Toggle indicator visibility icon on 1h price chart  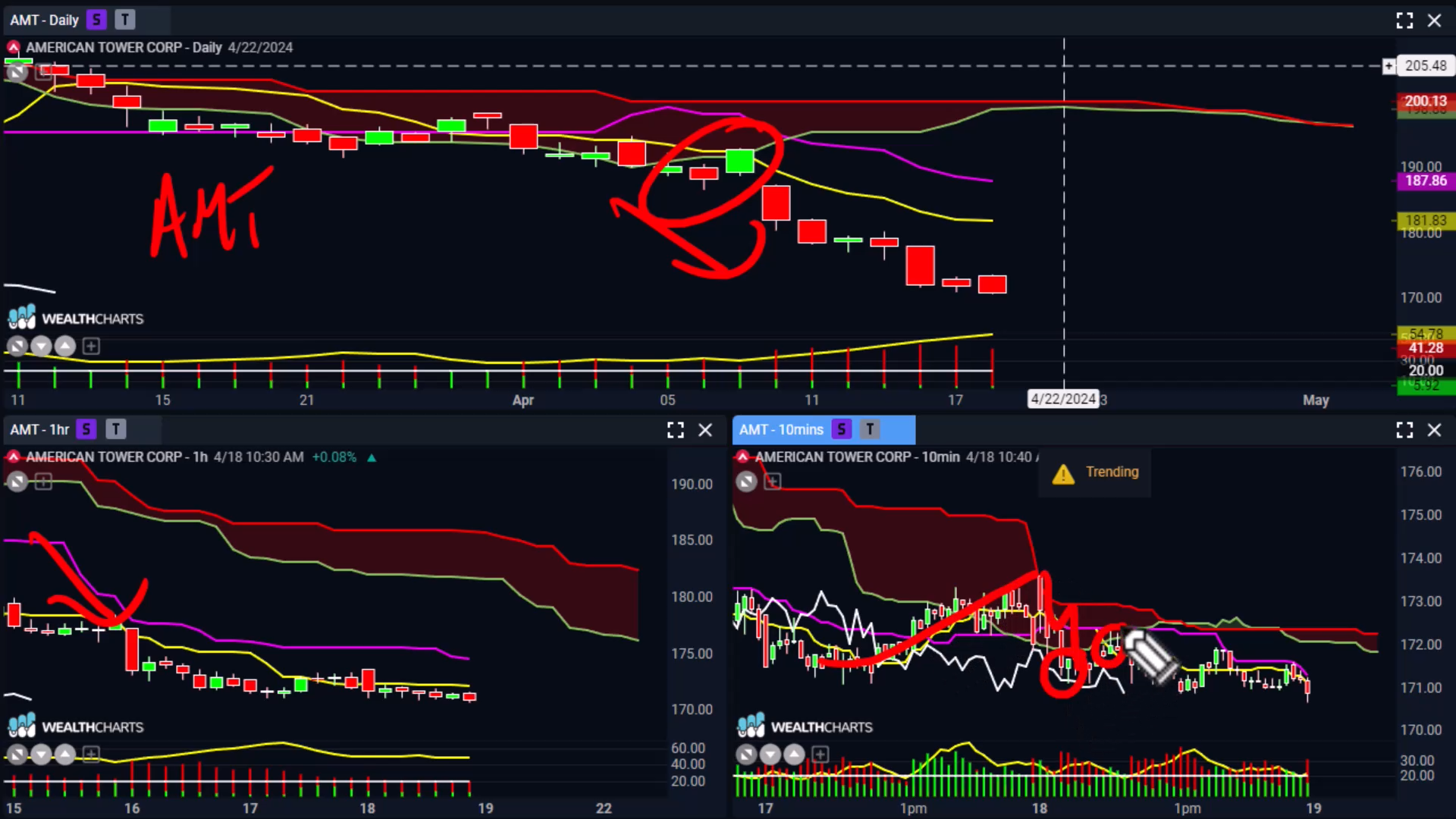click(17, 482)
